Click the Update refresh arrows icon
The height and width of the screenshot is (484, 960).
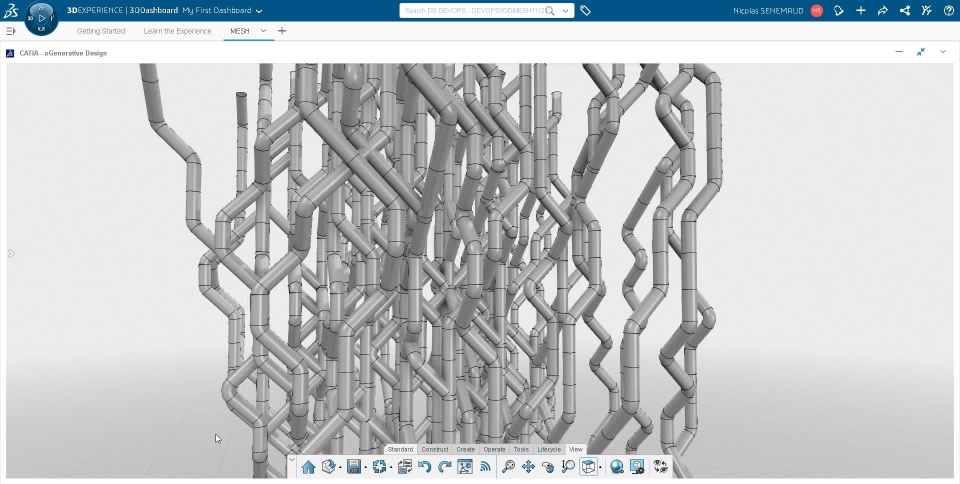coord(379,467)
